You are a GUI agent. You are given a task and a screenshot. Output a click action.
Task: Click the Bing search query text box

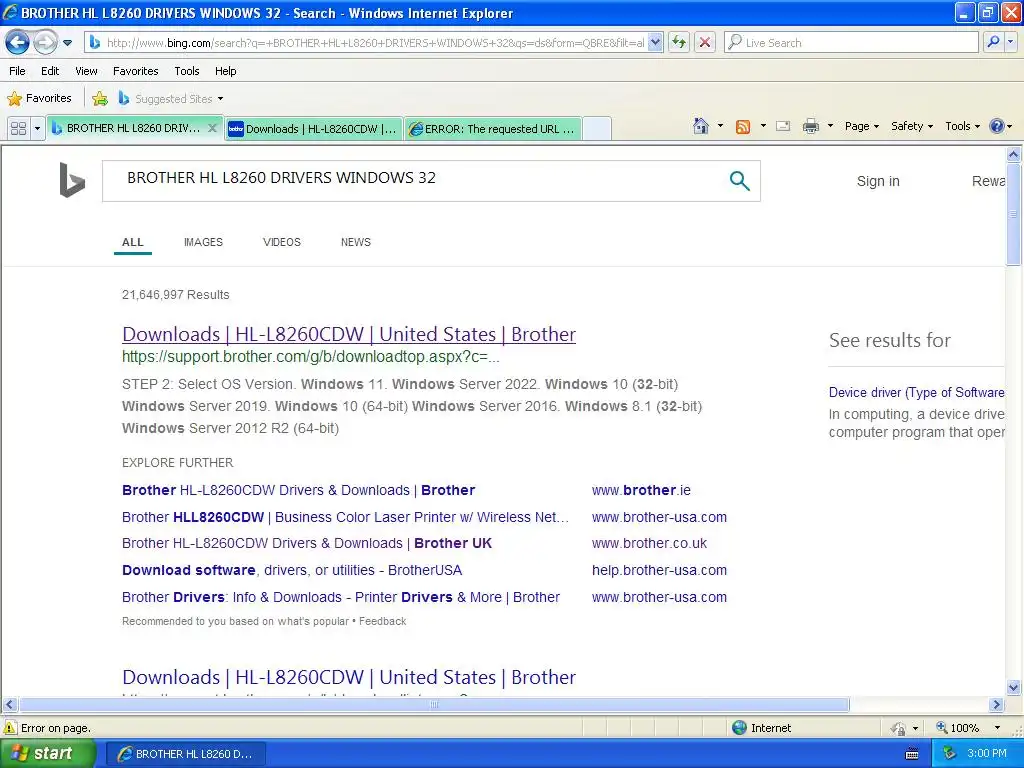tap(418, 178)
